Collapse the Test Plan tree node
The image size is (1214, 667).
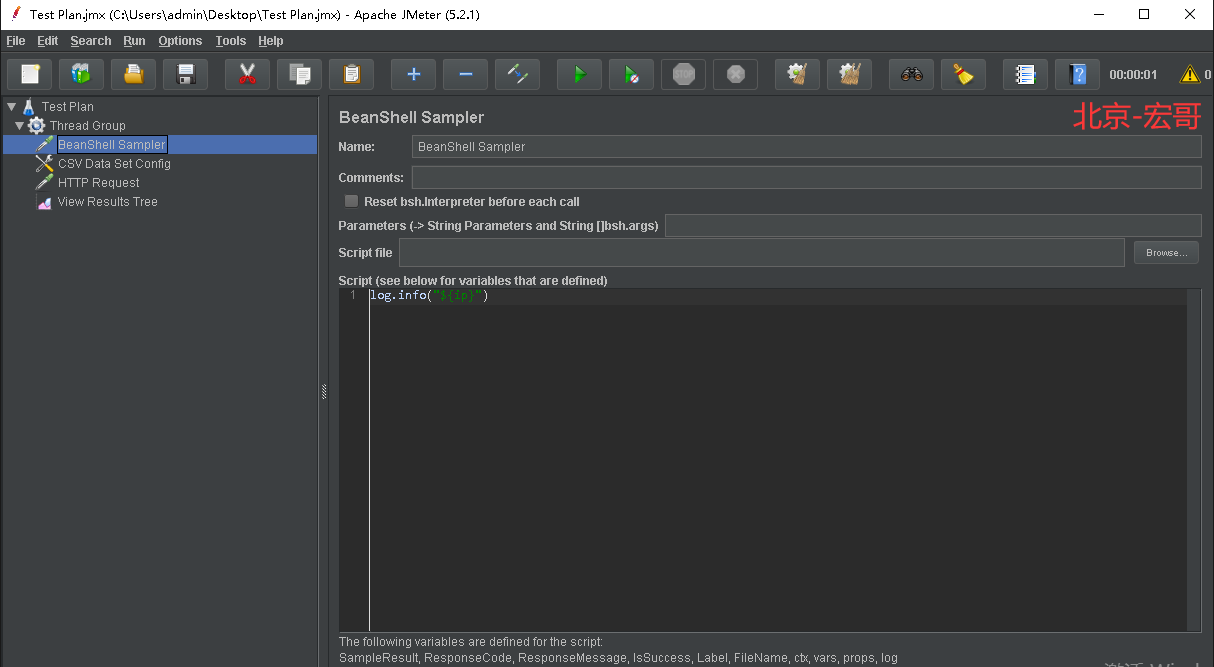click(11, 106)
